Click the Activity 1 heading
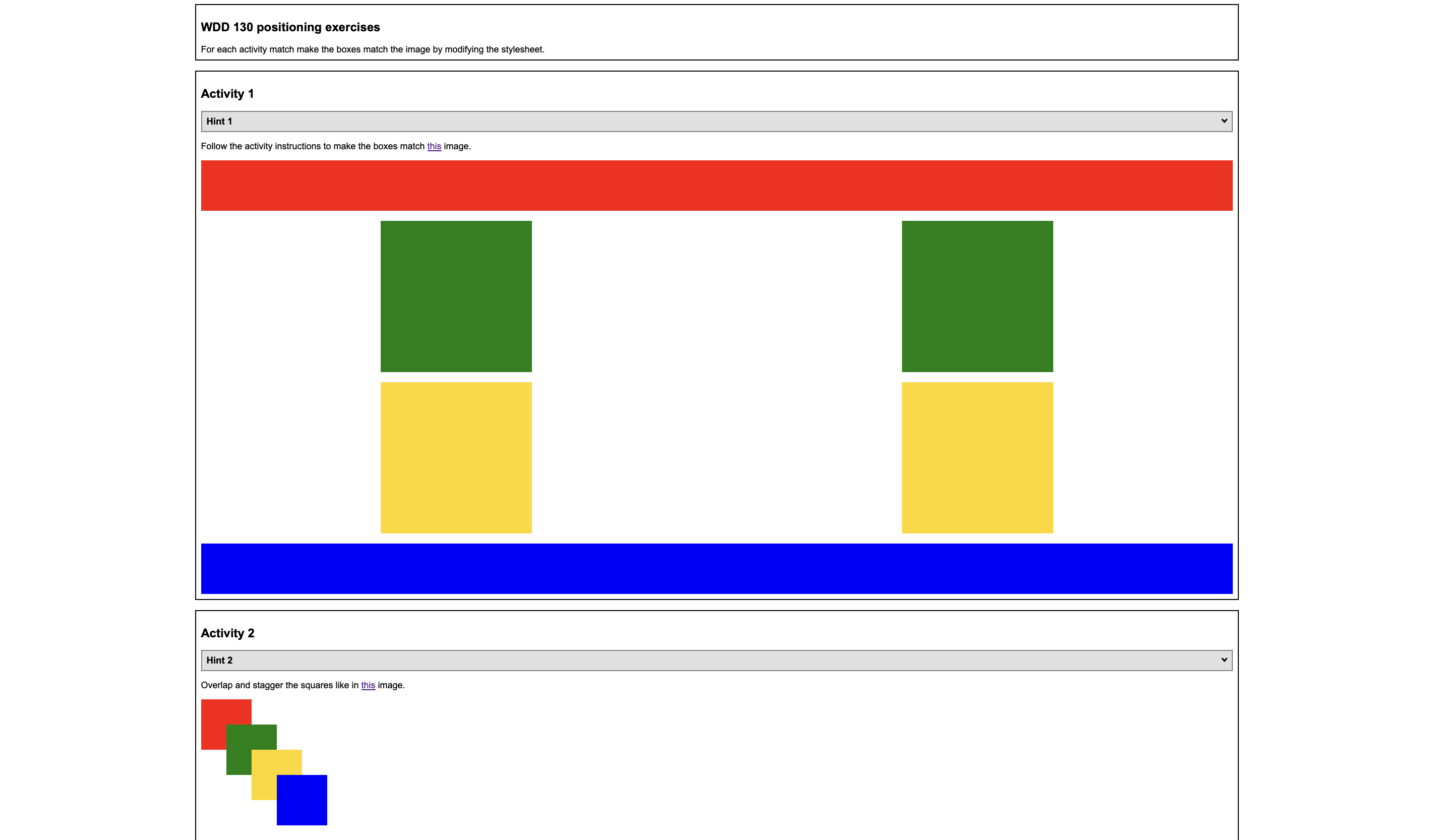The width and height of the screenshot is (1439, 840). (x=227, y=94)
